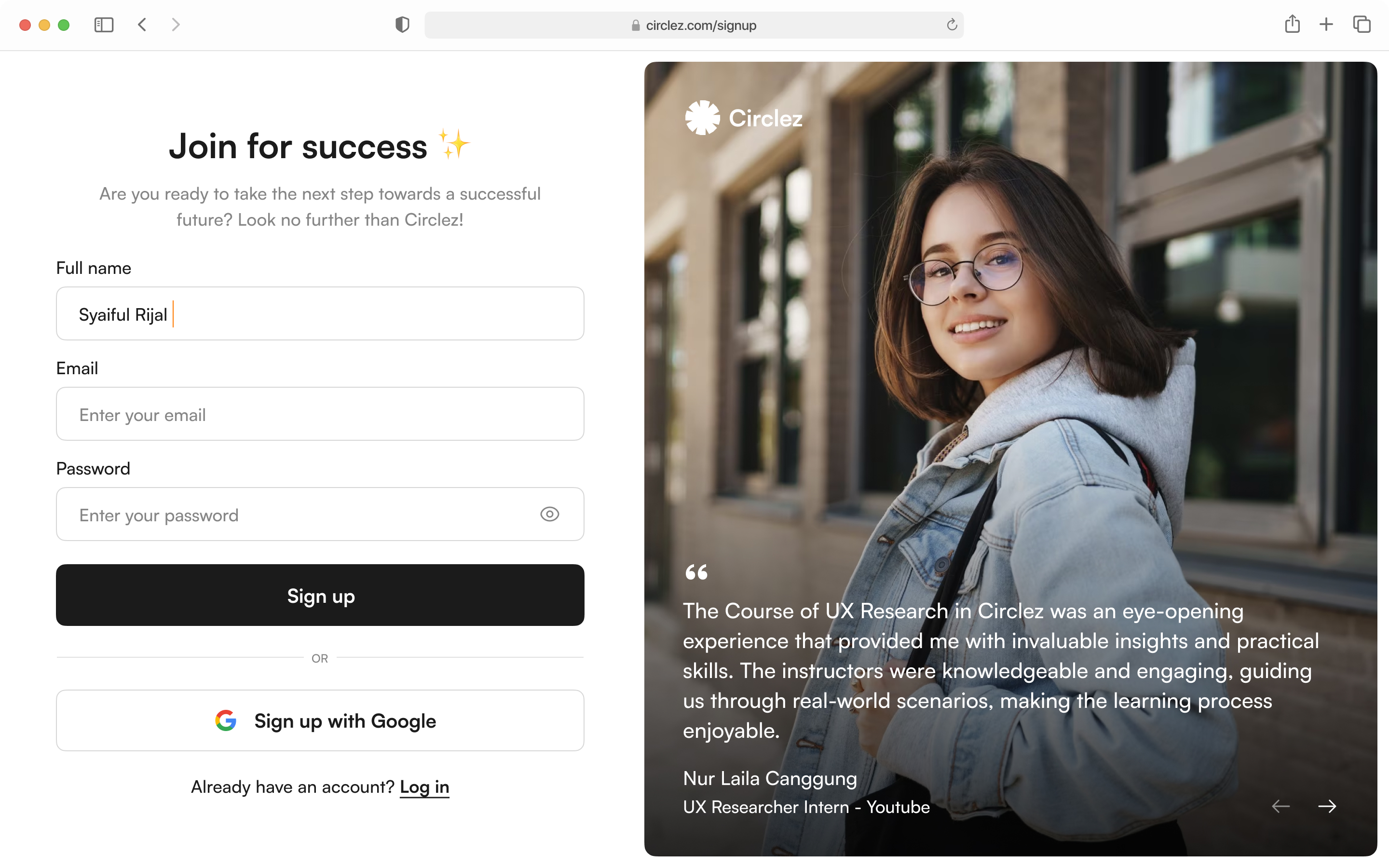Click the new tab plus icon in browser

point(1326,25)
